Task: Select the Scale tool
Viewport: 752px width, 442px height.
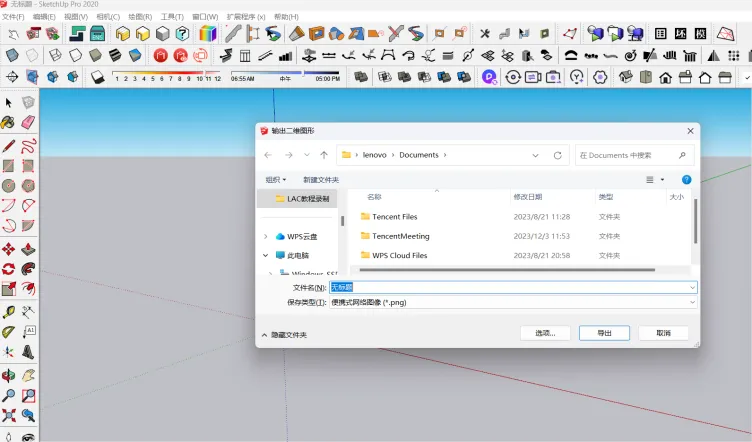Action: (9, 289)
